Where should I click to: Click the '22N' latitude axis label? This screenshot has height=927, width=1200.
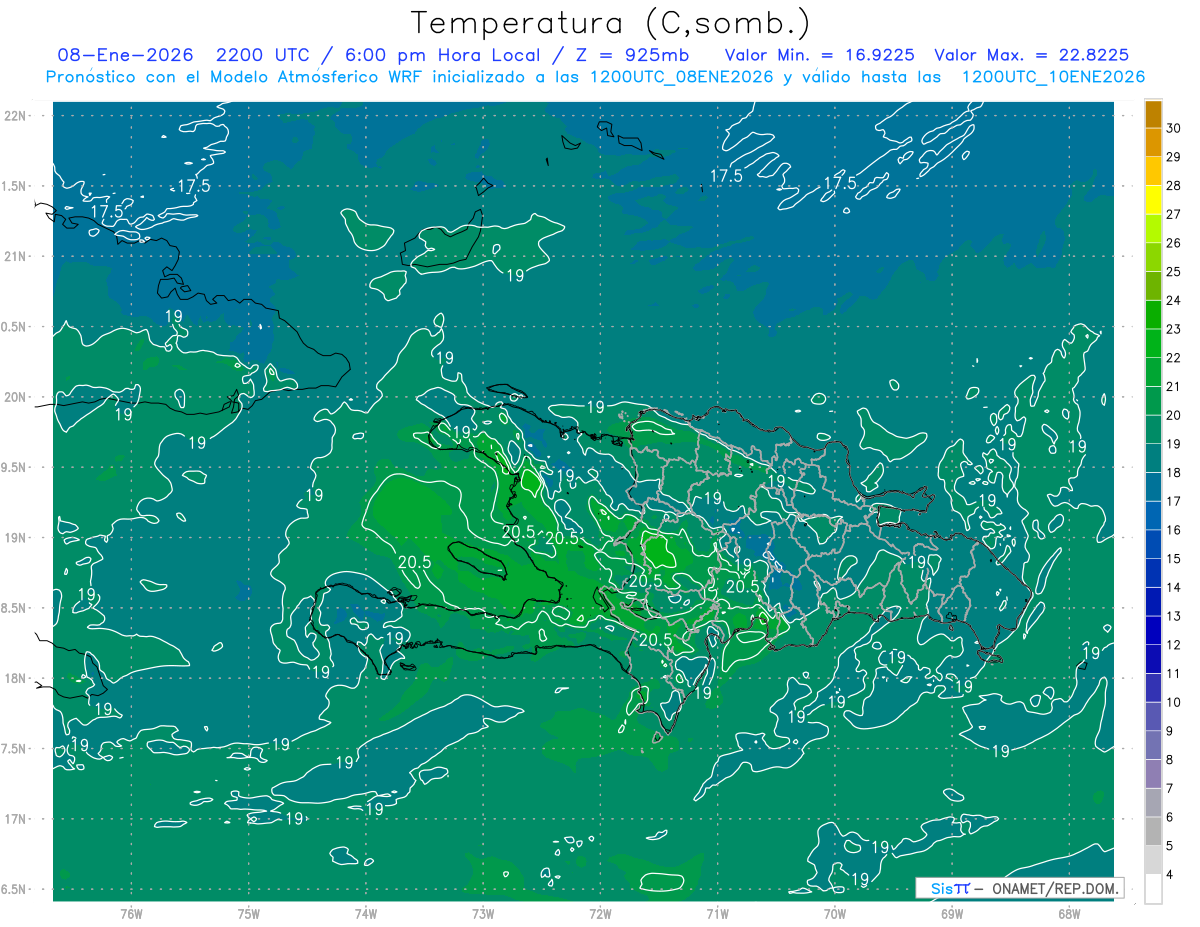tap(15, 115)
